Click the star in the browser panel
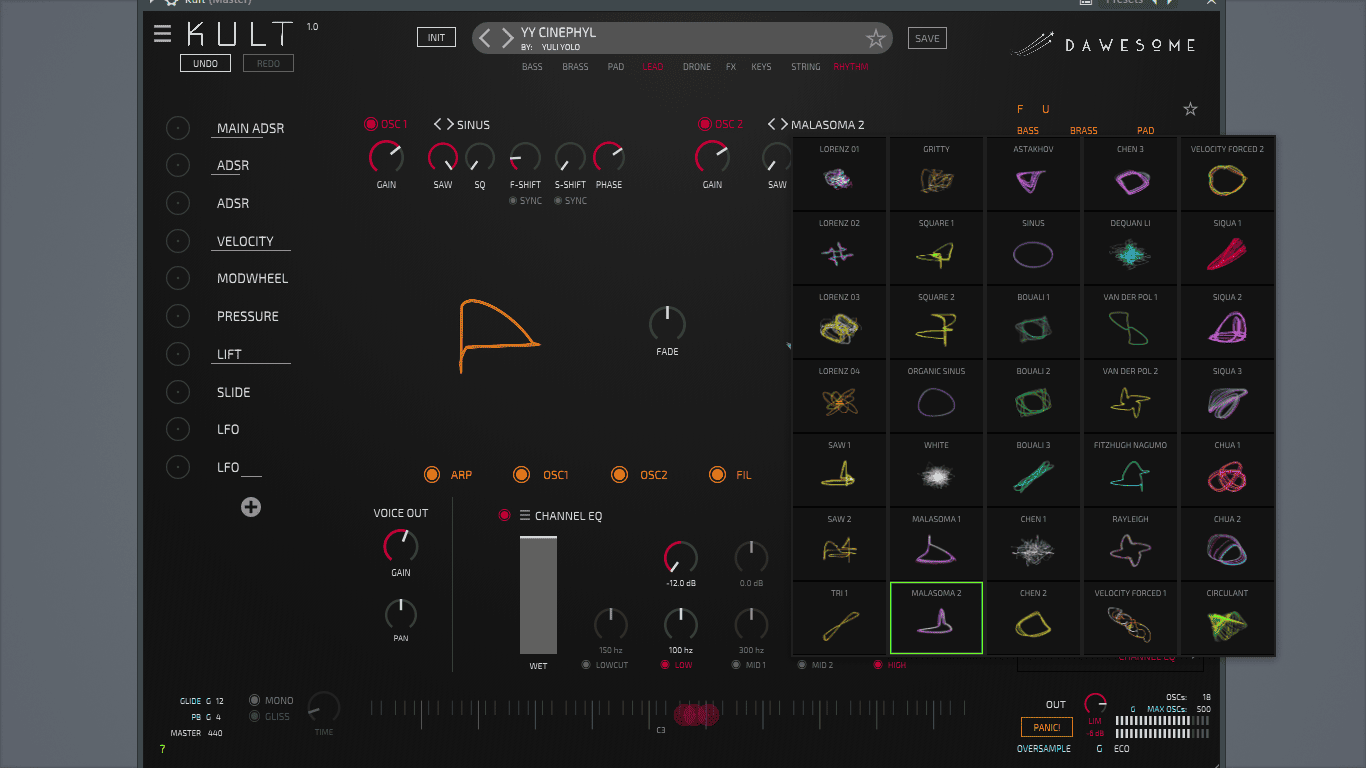 (1190, 109)
